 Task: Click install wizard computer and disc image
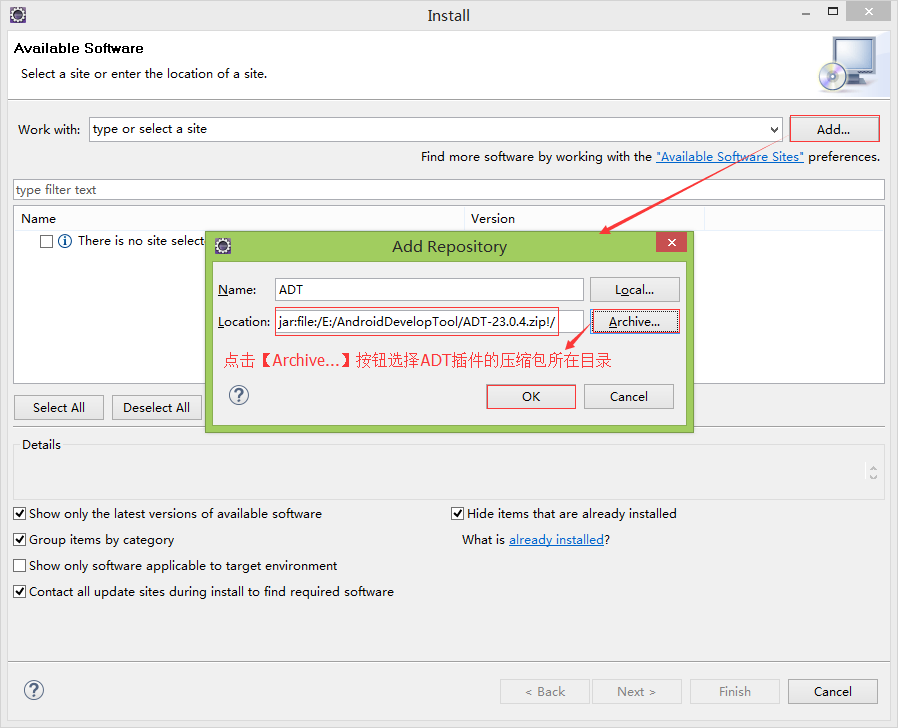pos(849,65)
